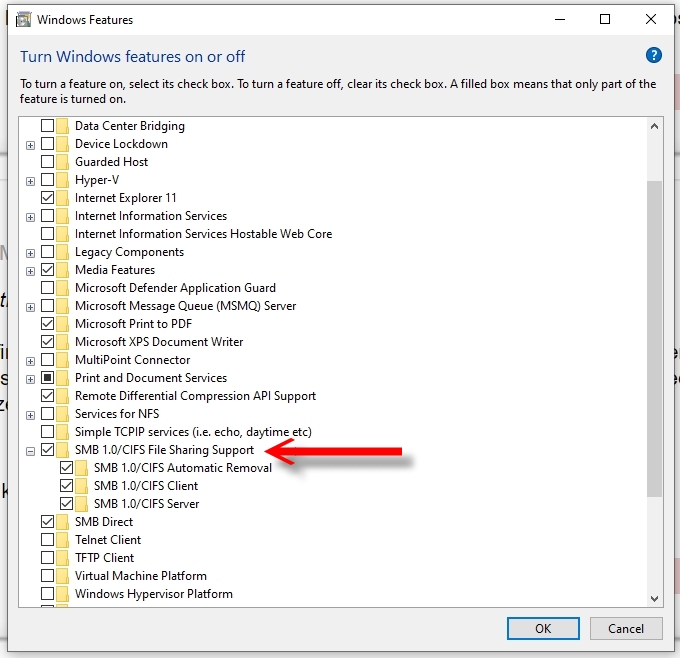The image size is (680, 658).
Task: Check the Device Lockdown box
Action: coord(47,144)
